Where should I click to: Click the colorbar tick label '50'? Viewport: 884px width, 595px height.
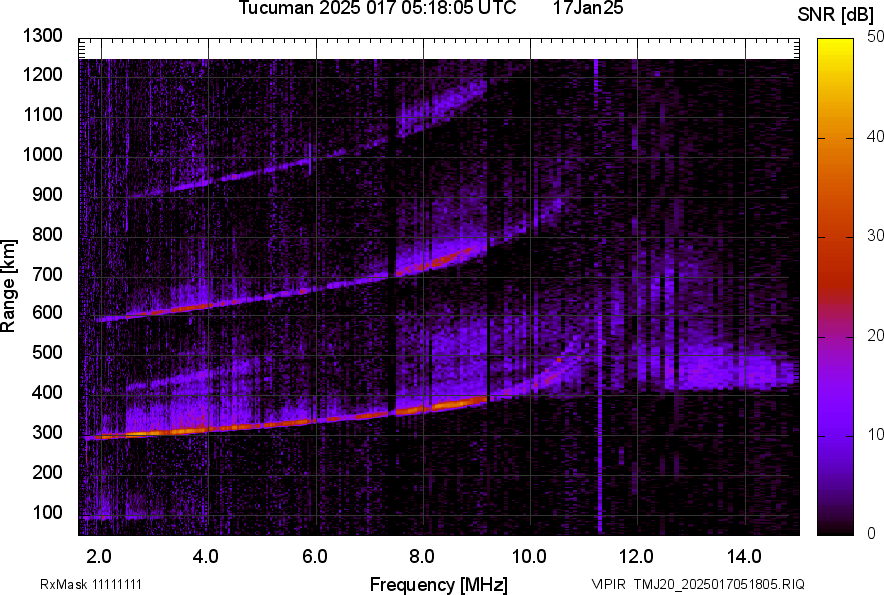876,37
